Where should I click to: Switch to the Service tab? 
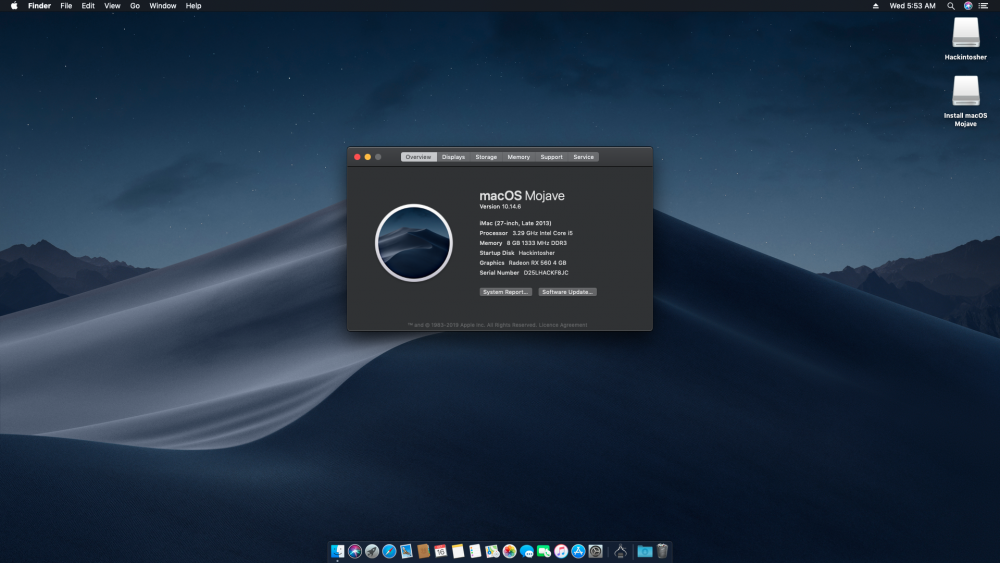click(584, 157)
